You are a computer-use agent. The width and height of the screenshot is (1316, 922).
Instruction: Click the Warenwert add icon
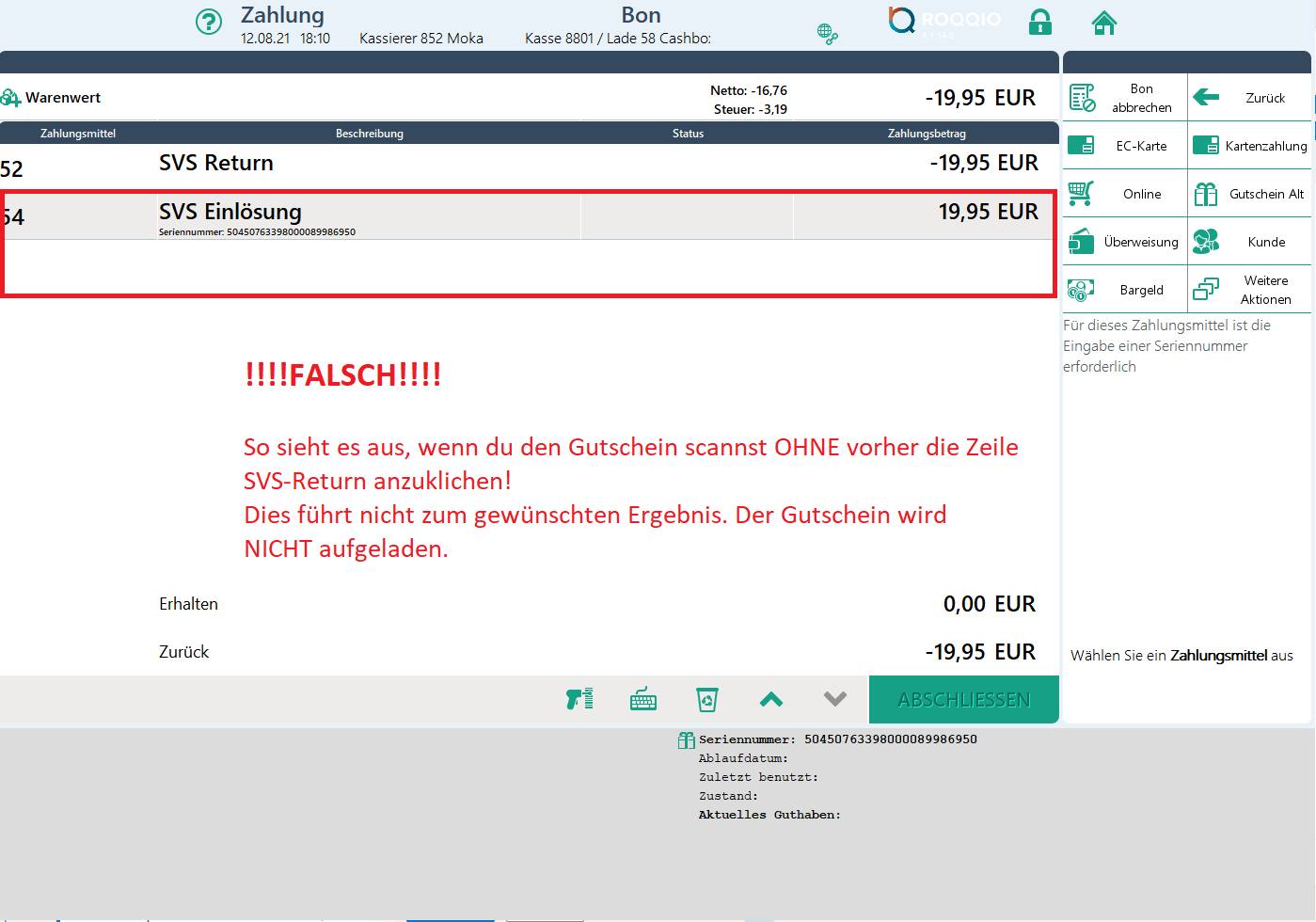pyautogui.click(x=10, y=98)
